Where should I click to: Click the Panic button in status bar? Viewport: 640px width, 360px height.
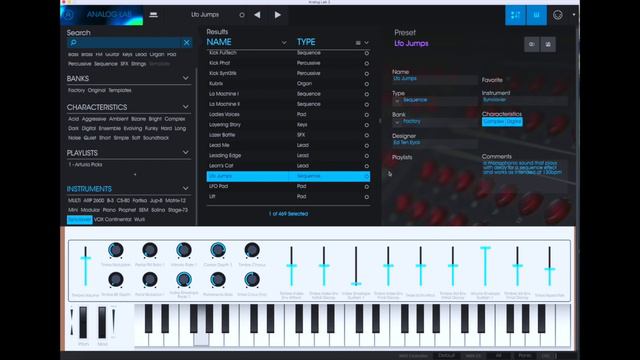524,356
